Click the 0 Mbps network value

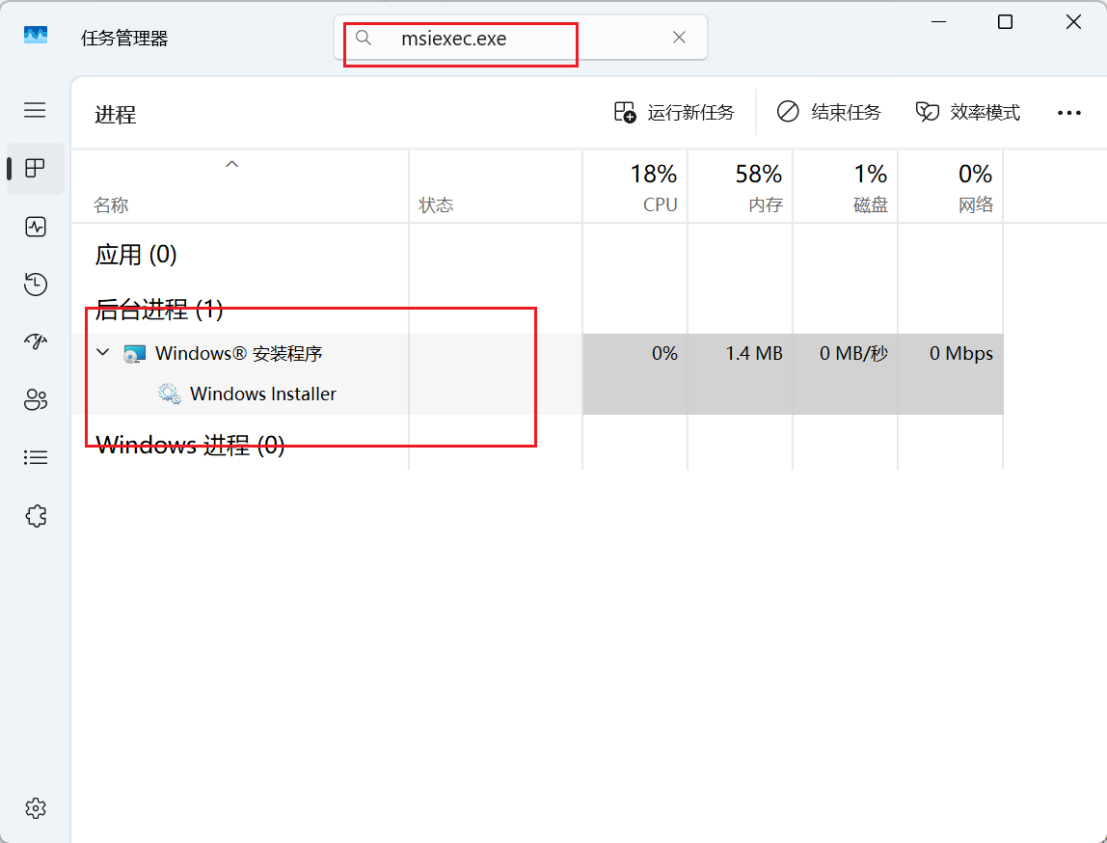pyautogui.click(x=961, y=353)
